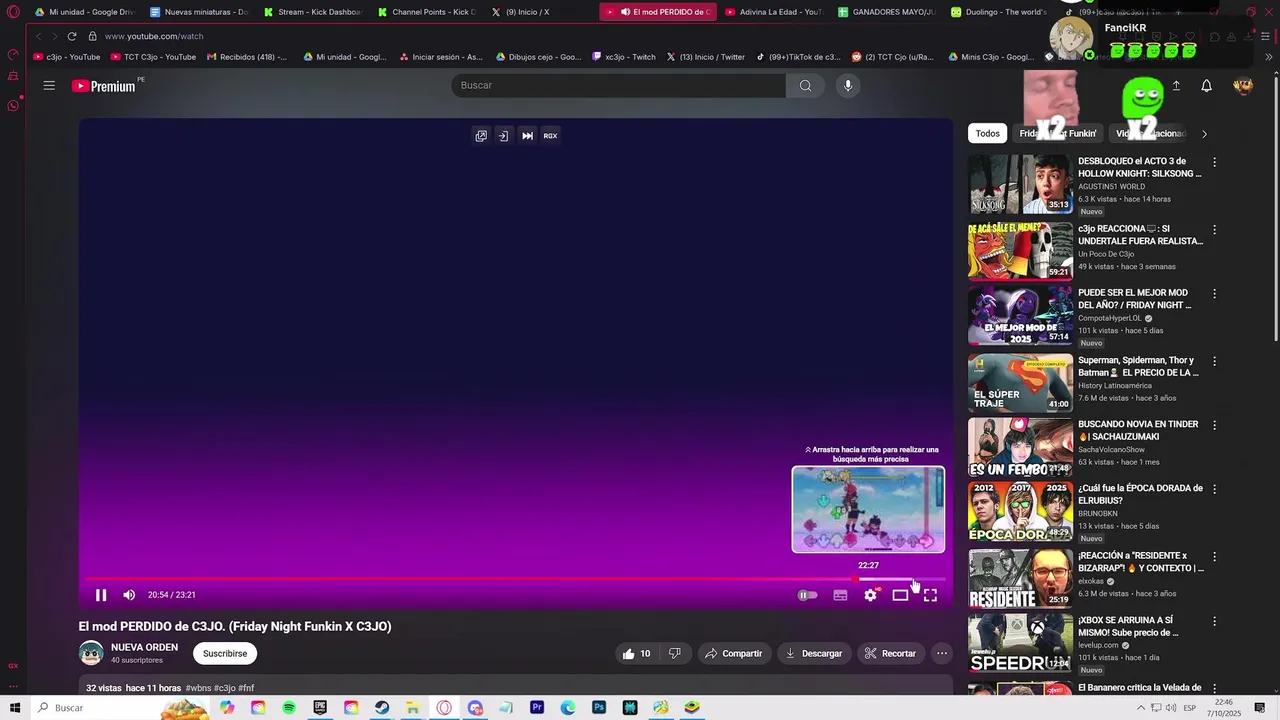
Task: Click the Recortar button
Action: pos(890,654)
